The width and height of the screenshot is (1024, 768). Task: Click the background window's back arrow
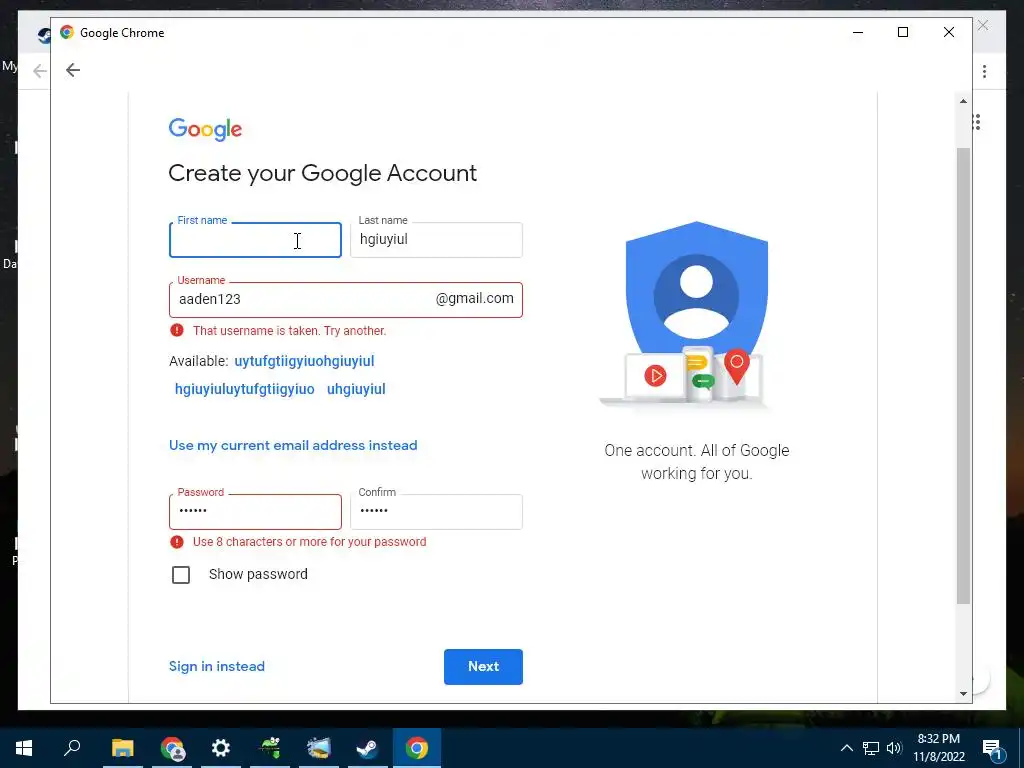pos(40,71)
